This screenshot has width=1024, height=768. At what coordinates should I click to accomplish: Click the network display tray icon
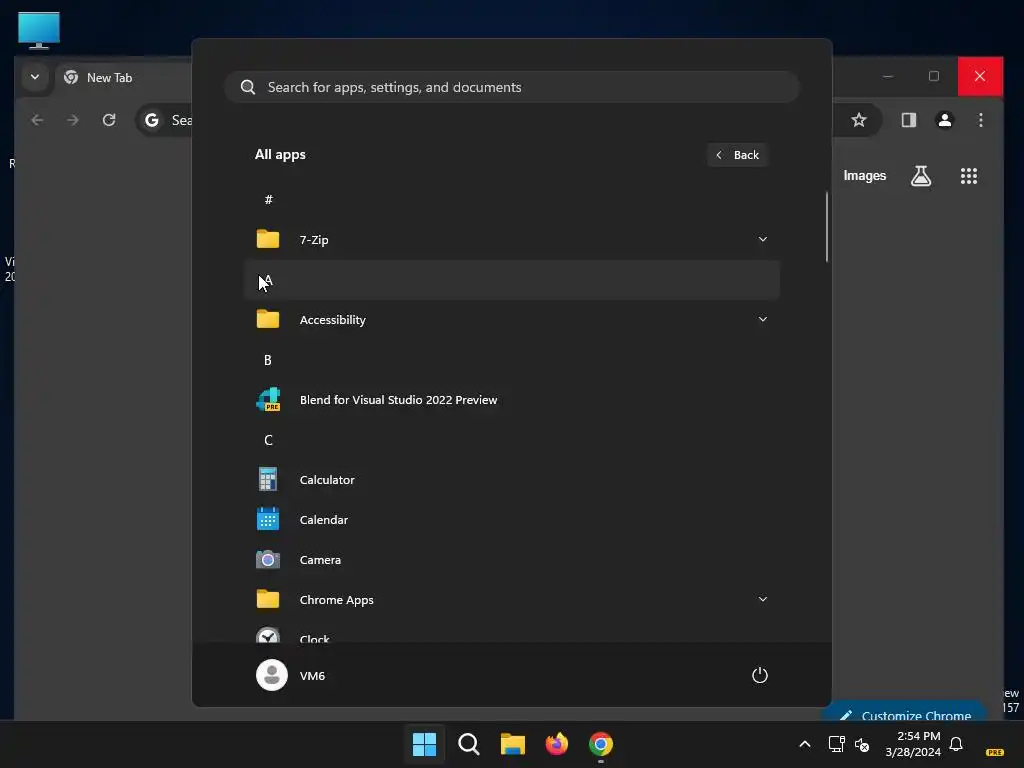tap(837, 744)
